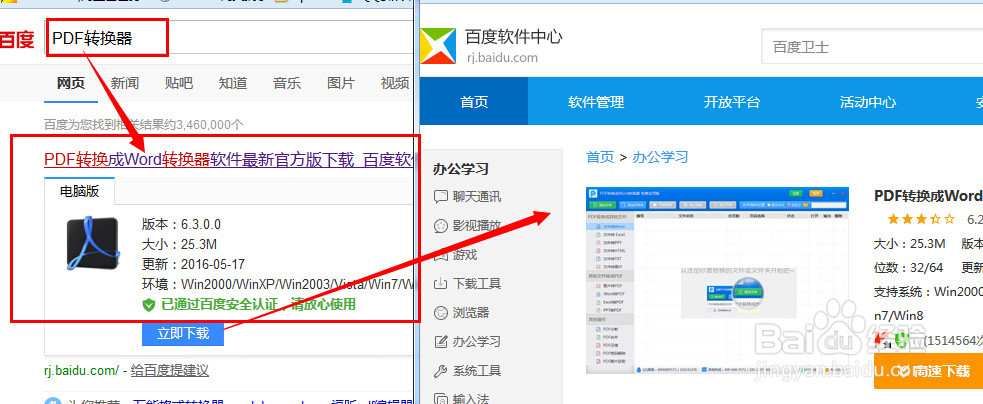Image resolution: width=983 pixels, height=404 pixels.
Task: Select 浏览器 category in sidebar
Action: point(470,312)
